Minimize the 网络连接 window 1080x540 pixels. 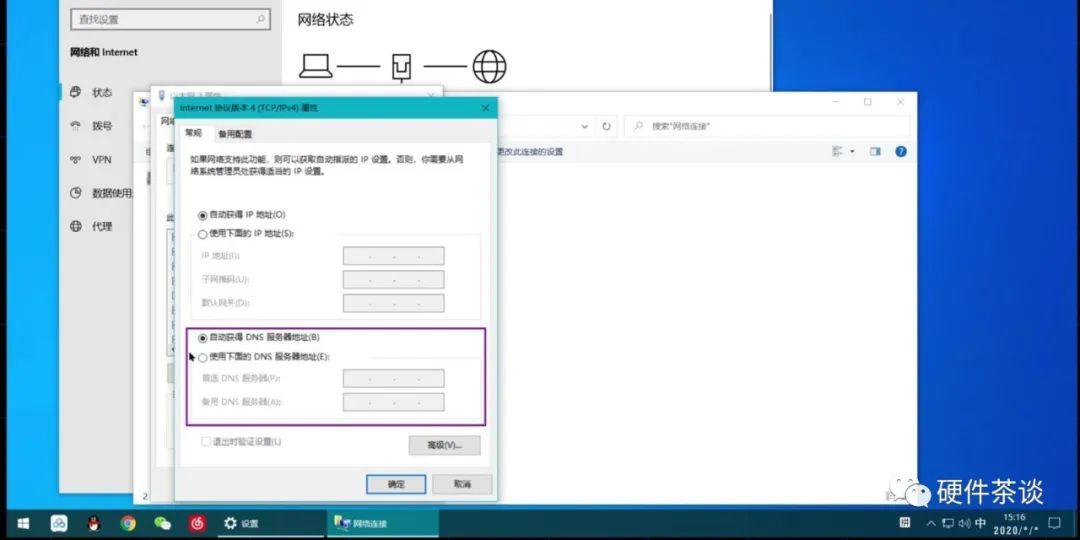tap(835, 102)
